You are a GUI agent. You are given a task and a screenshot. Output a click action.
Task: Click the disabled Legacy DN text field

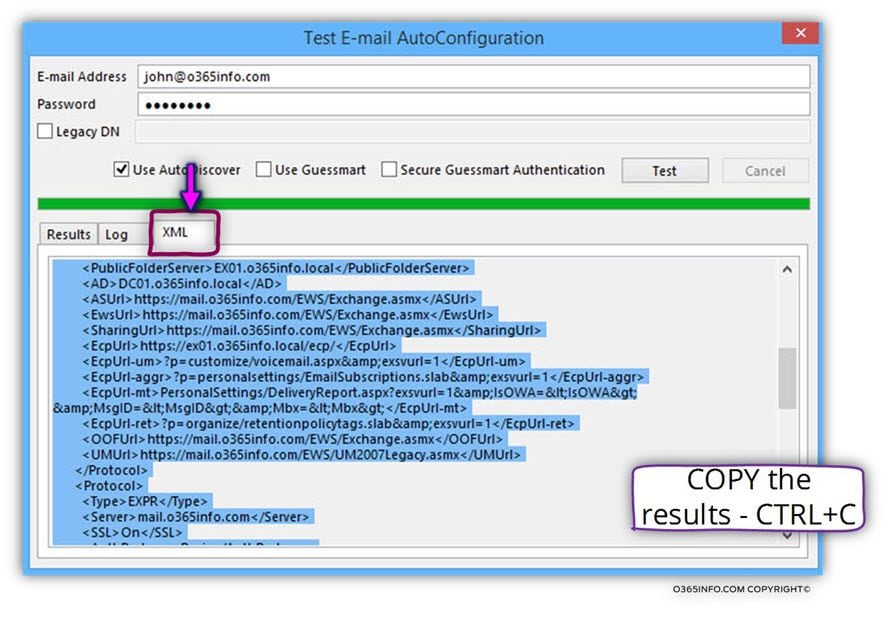[472, 132]
